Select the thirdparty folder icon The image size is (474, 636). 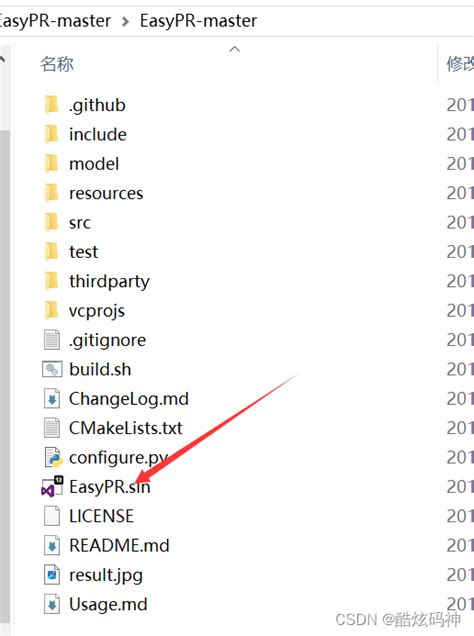click(51, 281)
